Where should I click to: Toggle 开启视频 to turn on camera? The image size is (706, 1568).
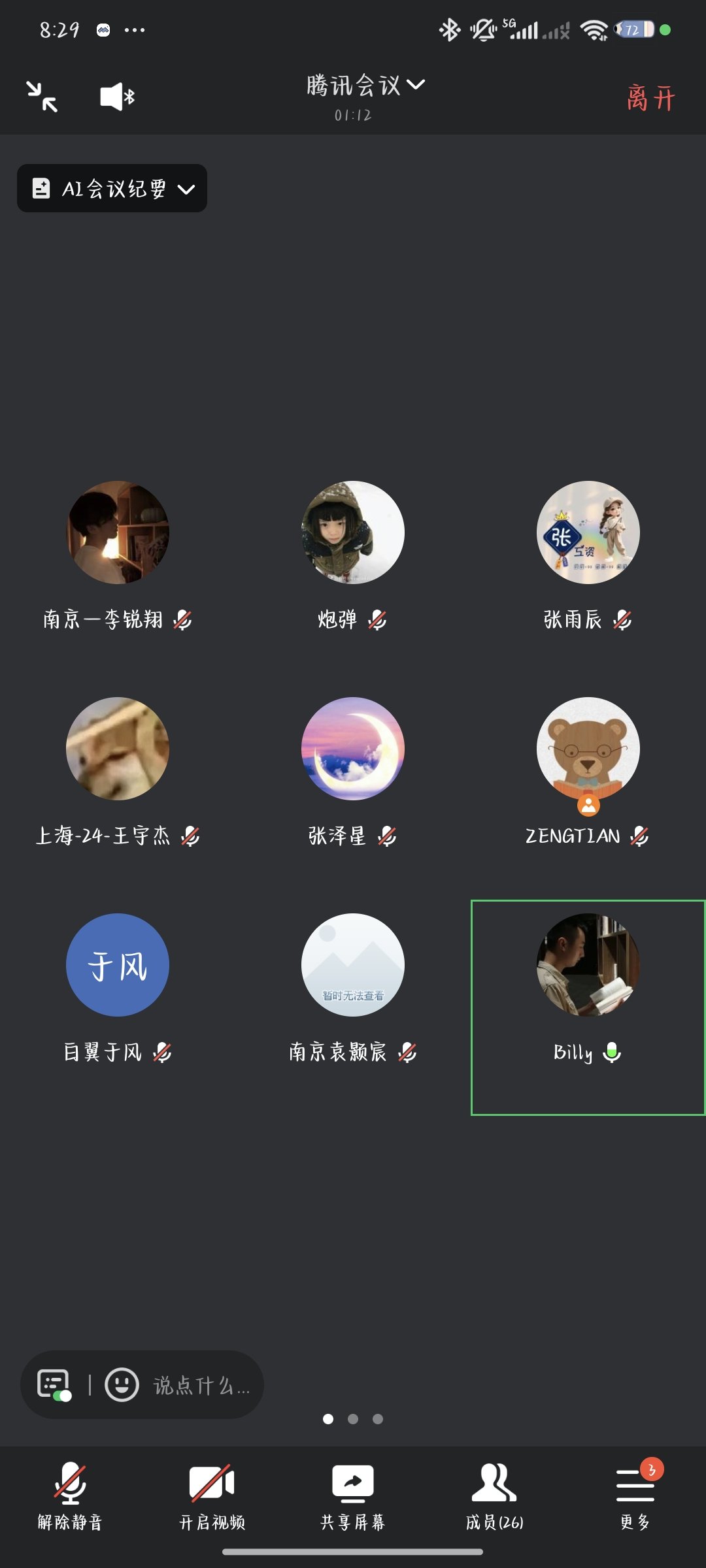point(212,1496)
